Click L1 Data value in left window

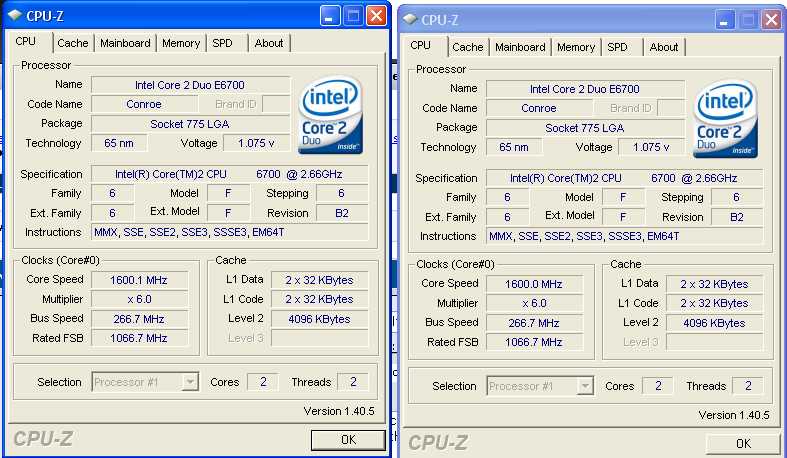(x=319, y=280)
